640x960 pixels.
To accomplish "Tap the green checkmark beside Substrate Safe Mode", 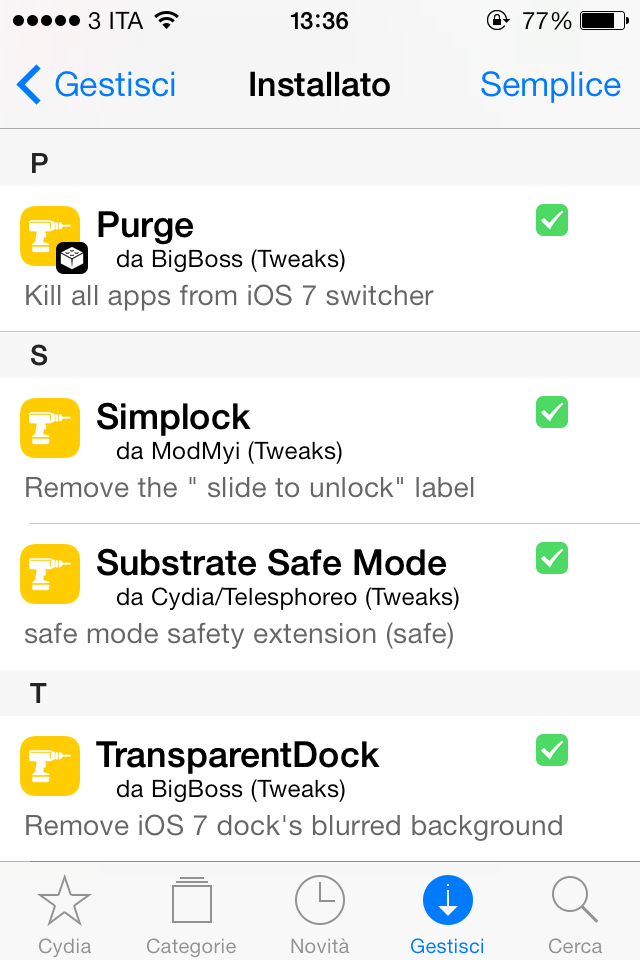I will pyautogui.click(x=552, y=558).
